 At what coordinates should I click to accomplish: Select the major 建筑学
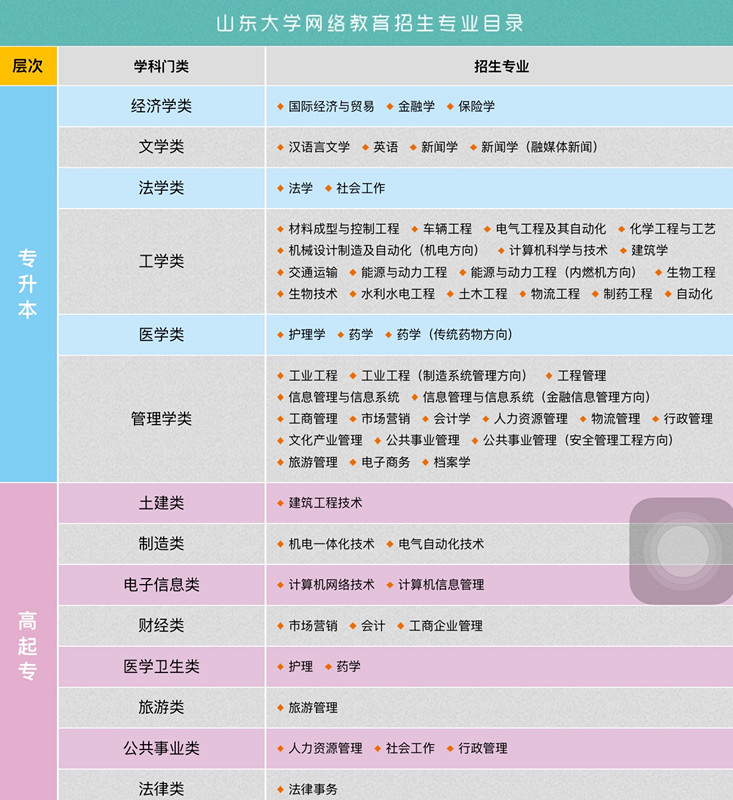click(649, 250)
